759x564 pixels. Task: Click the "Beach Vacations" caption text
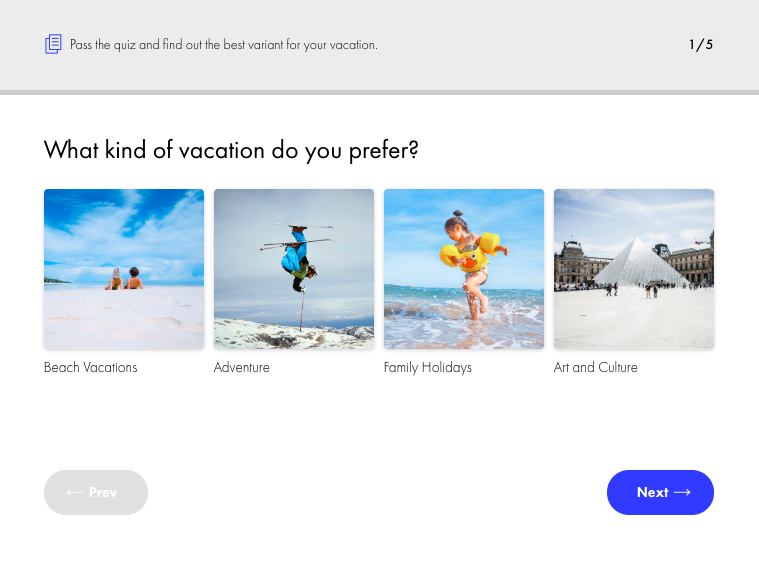pyautogui.click(x=91, y=367)
